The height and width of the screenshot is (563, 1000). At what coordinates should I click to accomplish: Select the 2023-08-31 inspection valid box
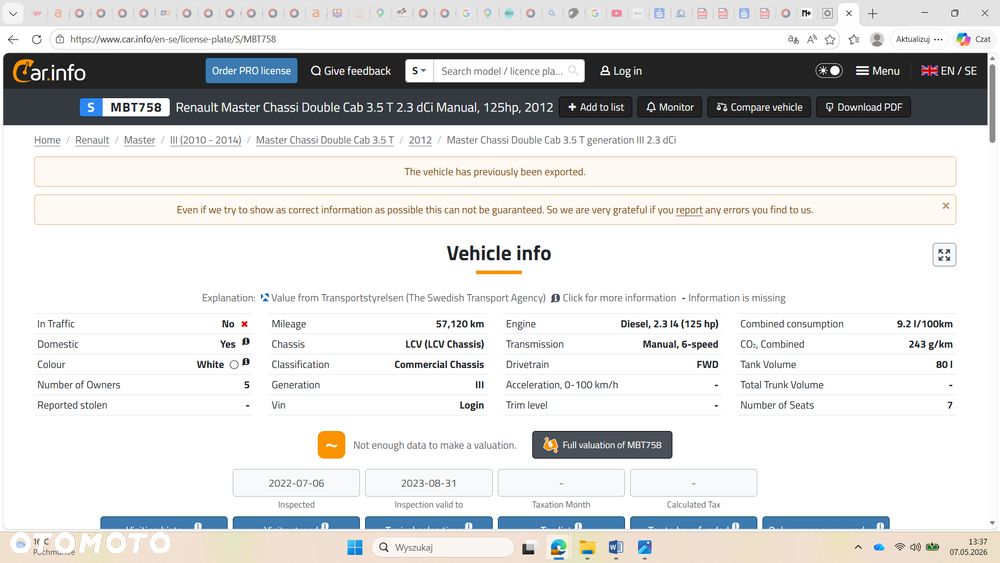[x=429, y=483]
